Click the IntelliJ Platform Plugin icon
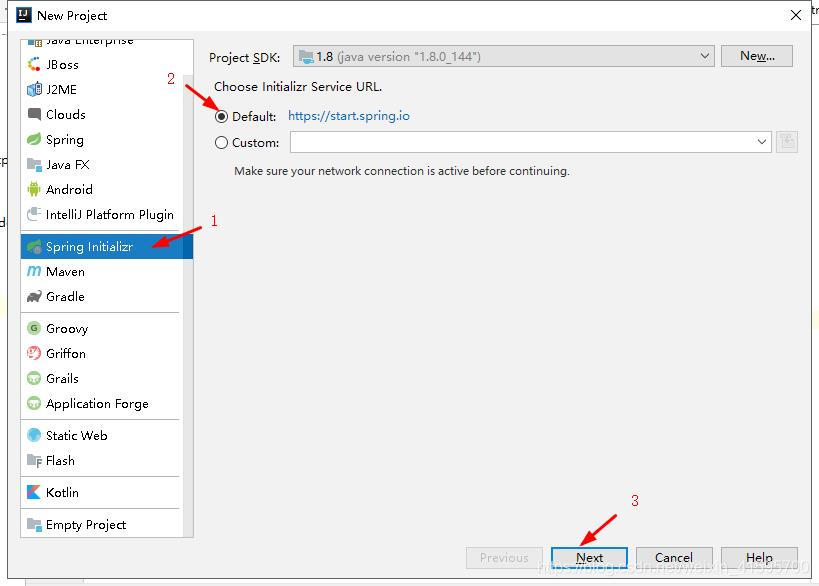Viewport: 819px width, 586px height. (x=34, y=214)
